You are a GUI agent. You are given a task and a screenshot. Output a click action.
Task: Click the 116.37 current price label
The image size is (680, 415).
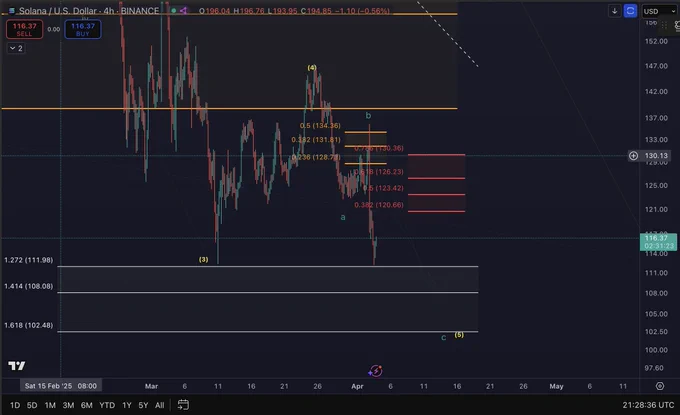(x=658, y=242)
